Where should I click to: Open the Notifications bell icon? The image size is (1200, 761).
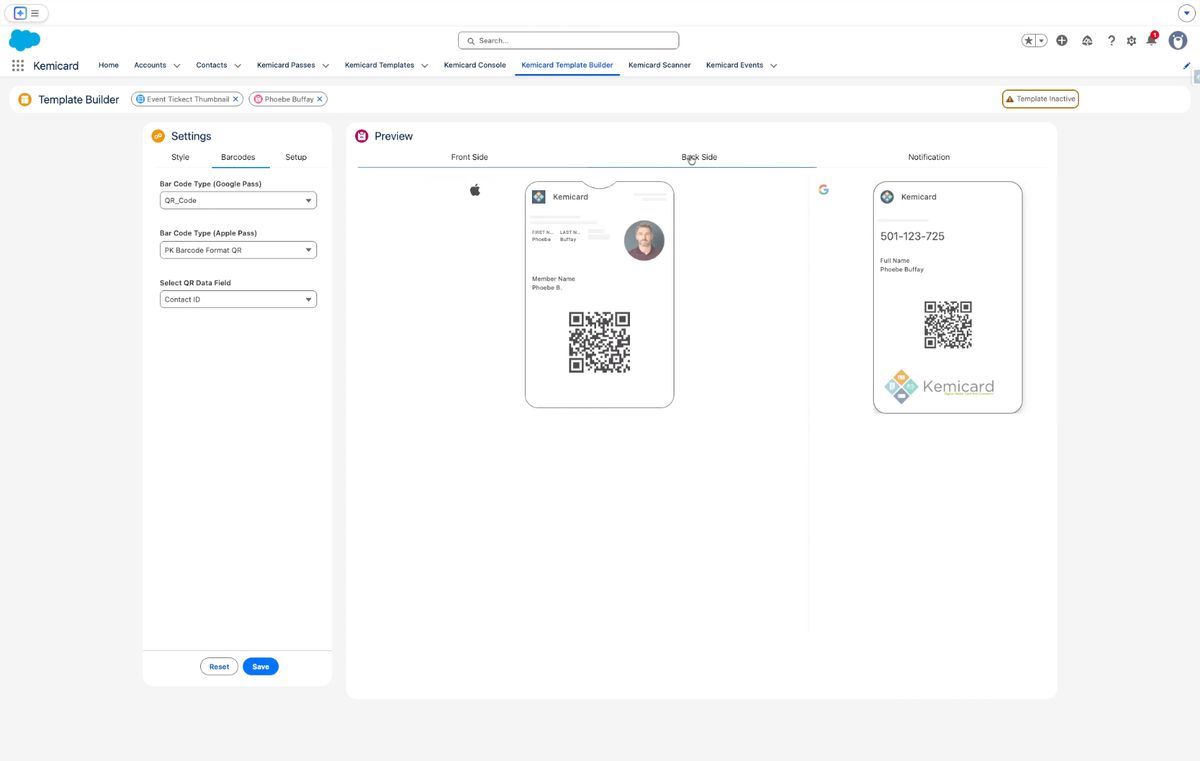tap(1152, 40)
